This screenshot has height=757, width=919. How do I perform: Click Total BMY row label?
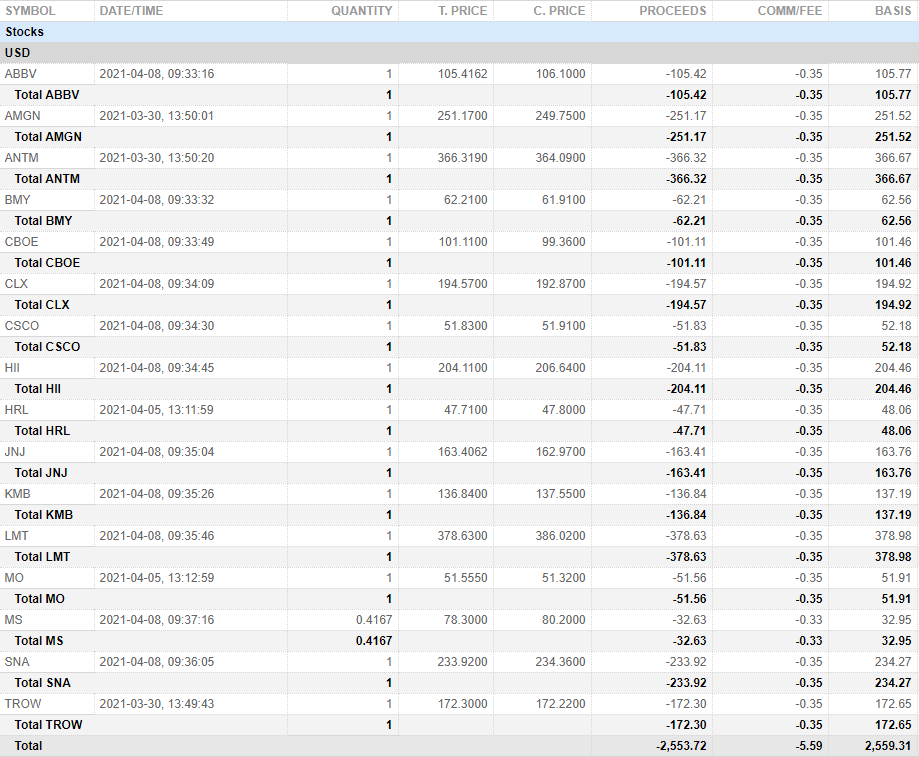coord(43,221)
